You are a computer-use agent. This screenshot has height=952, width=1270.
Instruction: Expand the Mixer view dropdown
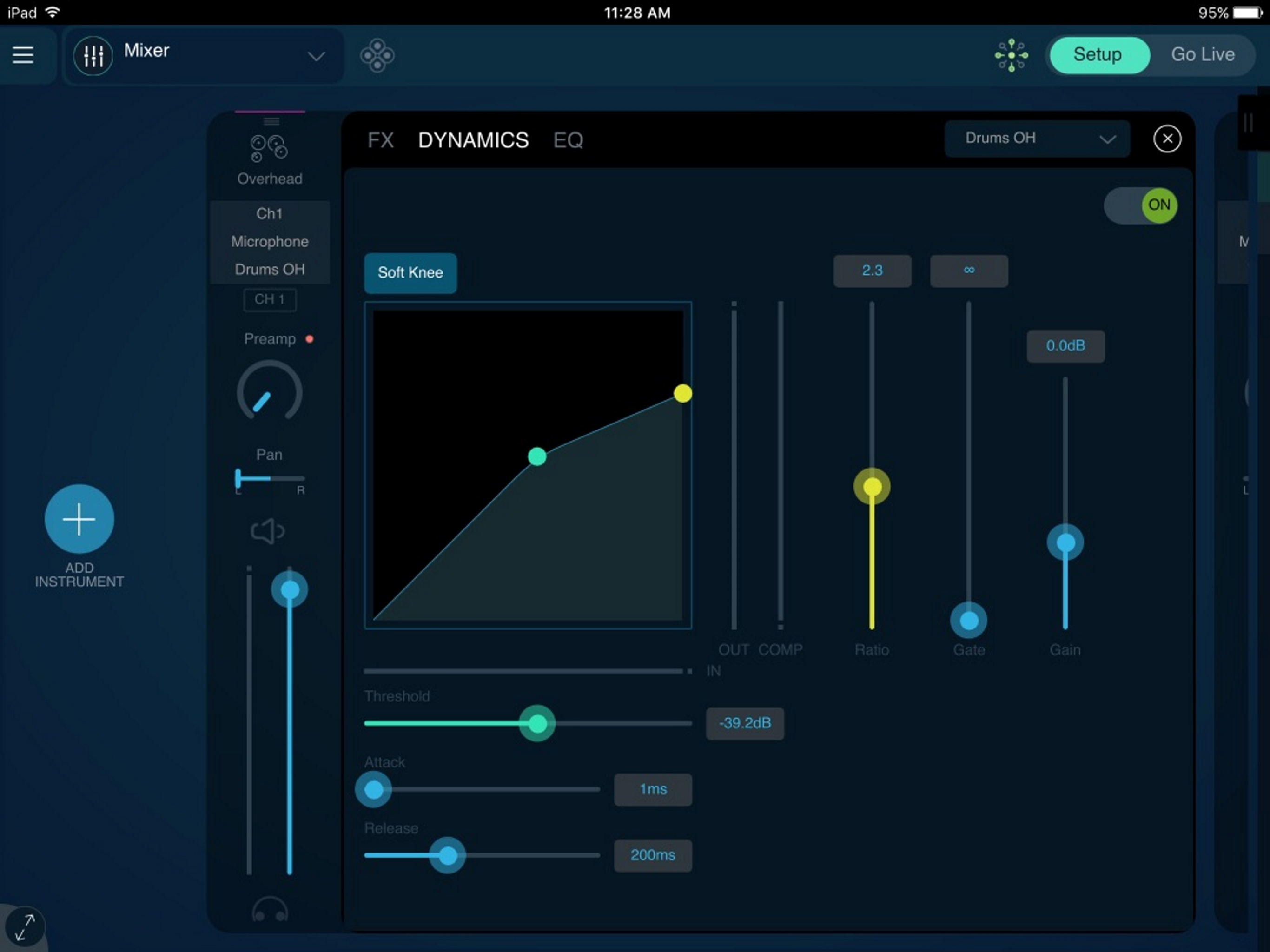(316, 56)
